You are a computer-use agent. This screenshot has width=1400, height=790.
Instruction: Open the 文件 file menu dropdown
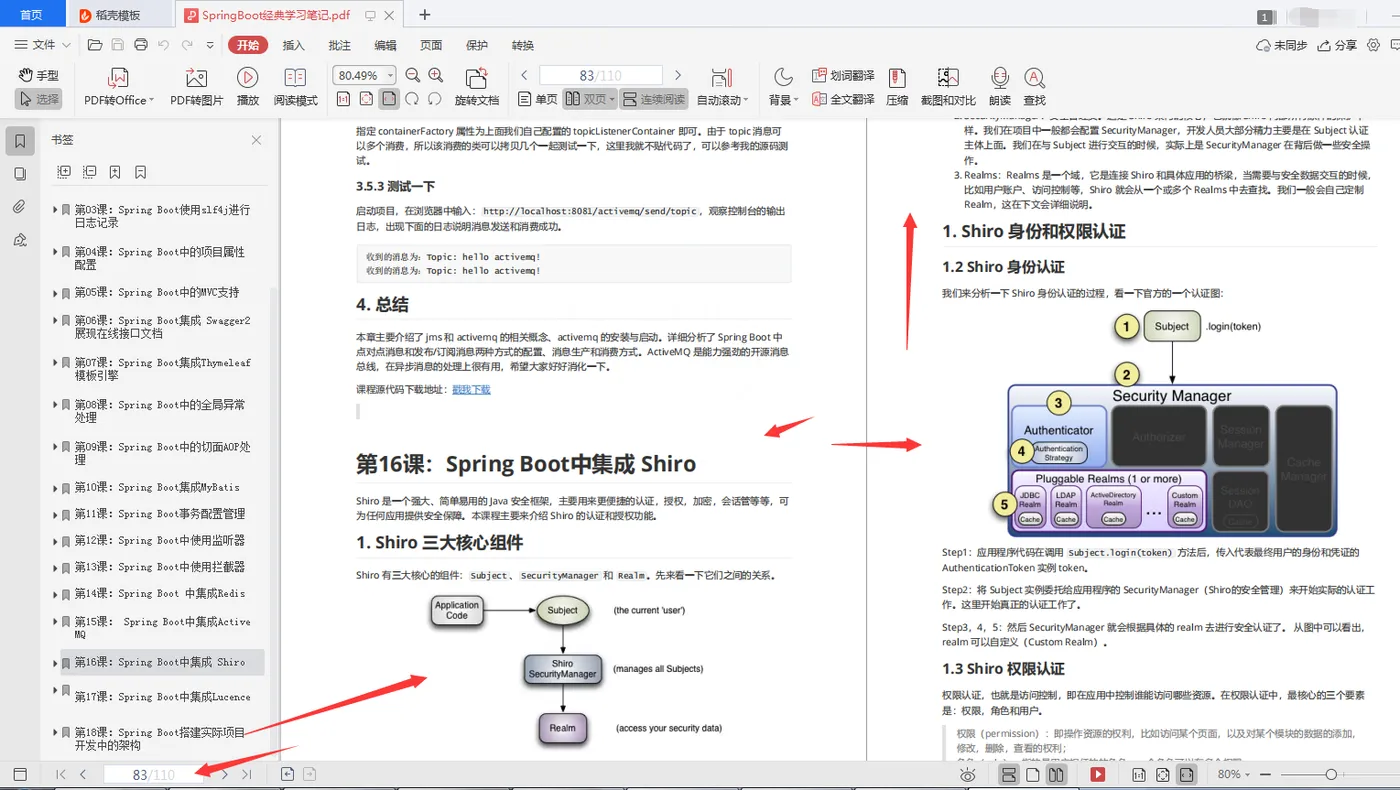pyautogui.click(x=43, y=45)
